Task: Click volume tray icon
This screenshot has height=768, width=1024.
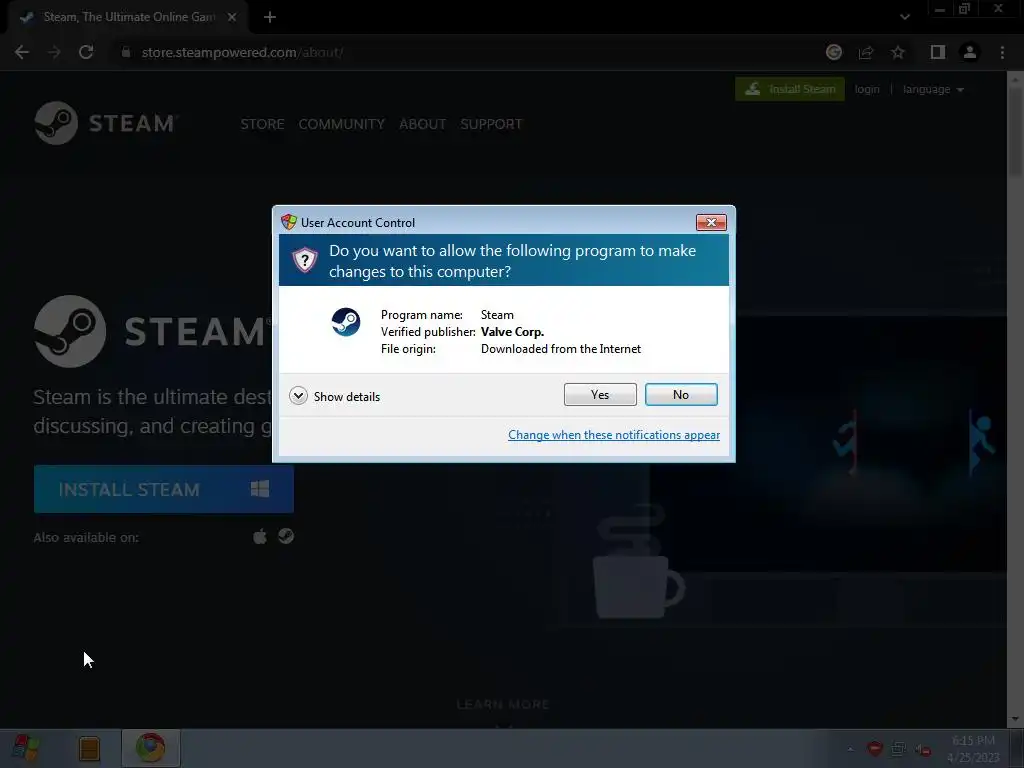Action: click(923, 750)
